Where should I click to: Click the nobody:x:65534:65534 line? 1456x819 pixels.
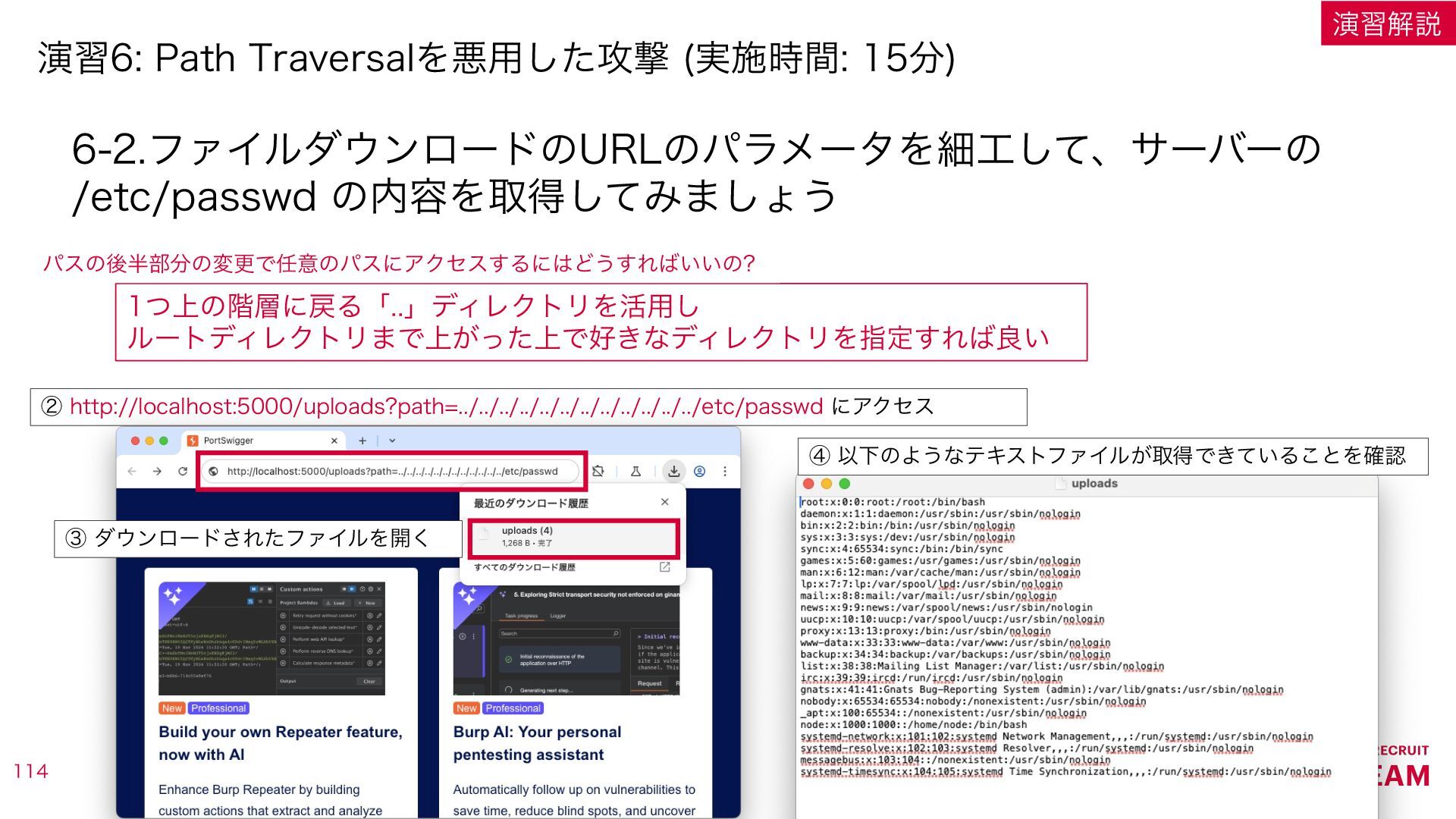click(973, 701)
